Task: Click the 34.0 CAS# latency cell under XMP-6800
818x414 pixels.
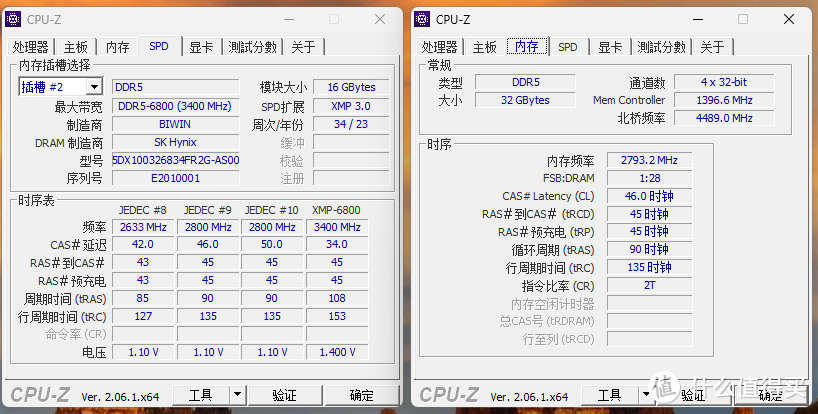Action: 337,245
